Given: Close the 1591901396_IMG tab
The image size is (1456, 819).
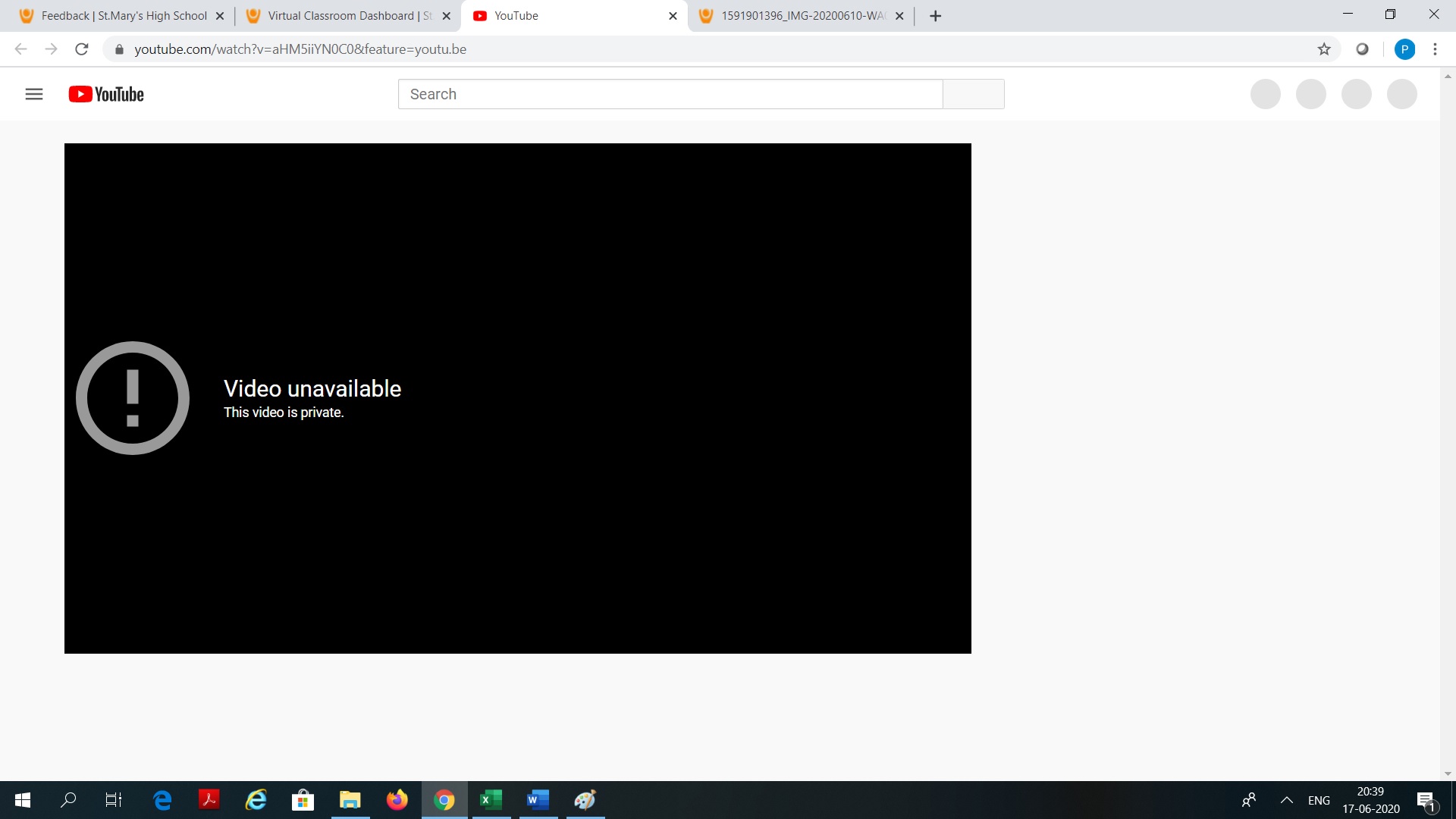Looking at the screenshot, I should pyautogui.click(x=899, y=16).
